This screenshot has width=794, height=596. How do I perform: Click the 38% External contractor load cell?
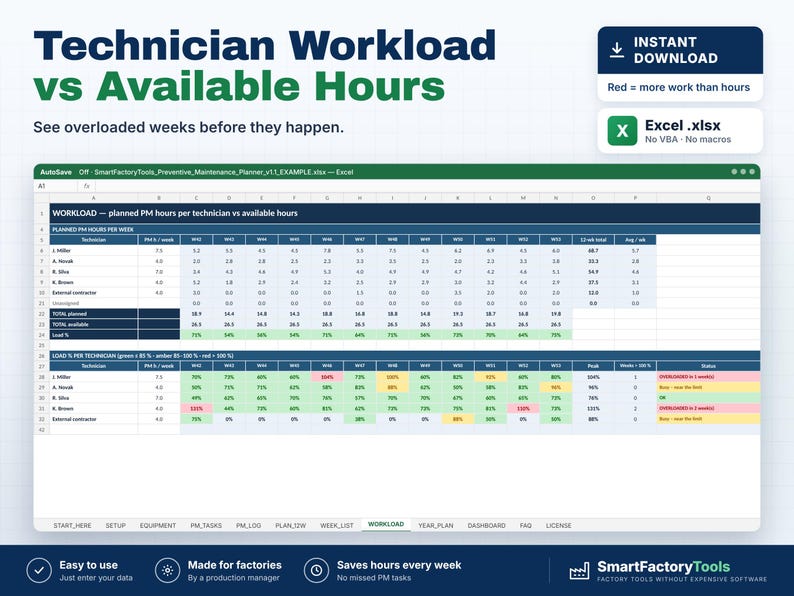[x=360, y=419]
